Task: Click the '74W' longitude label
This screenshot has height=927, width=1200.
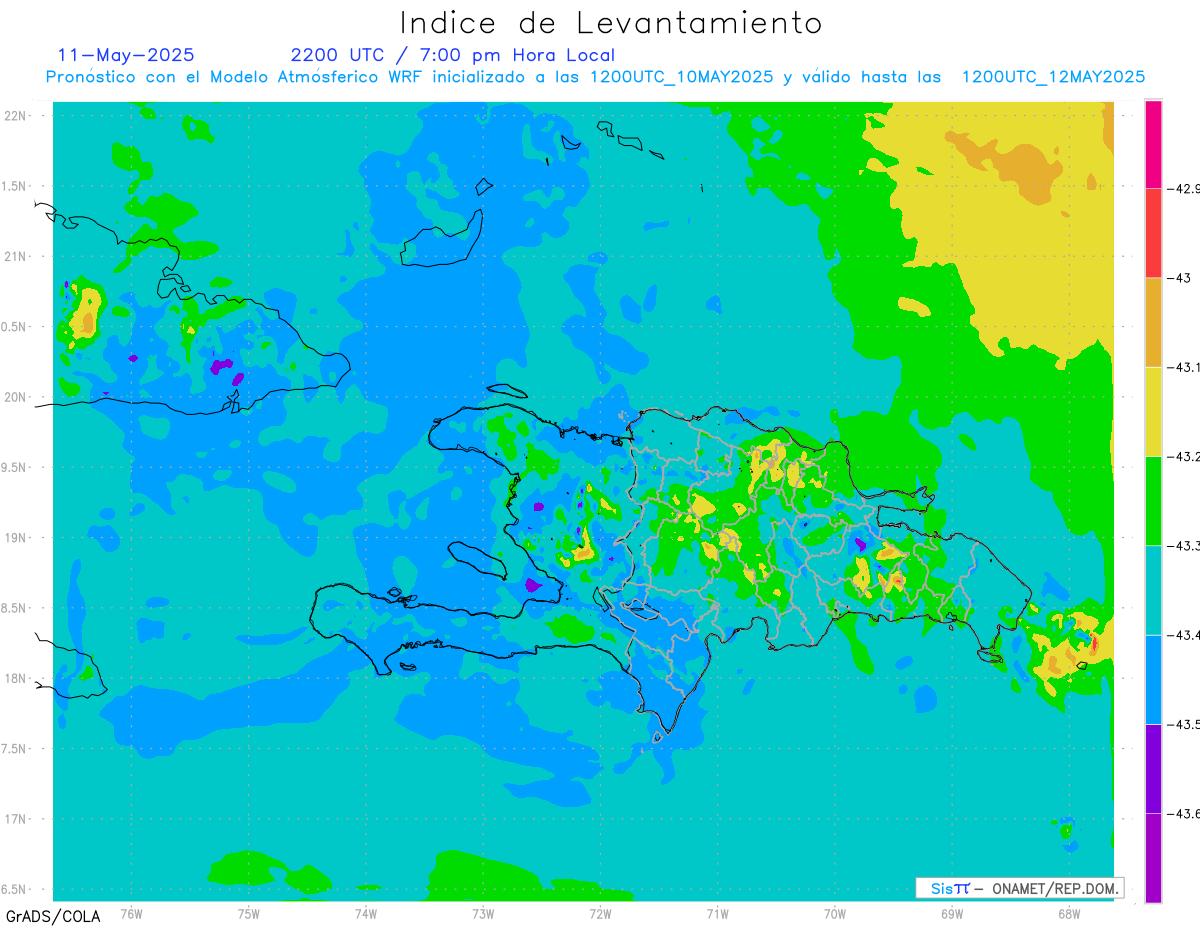Action: [366, 912]
